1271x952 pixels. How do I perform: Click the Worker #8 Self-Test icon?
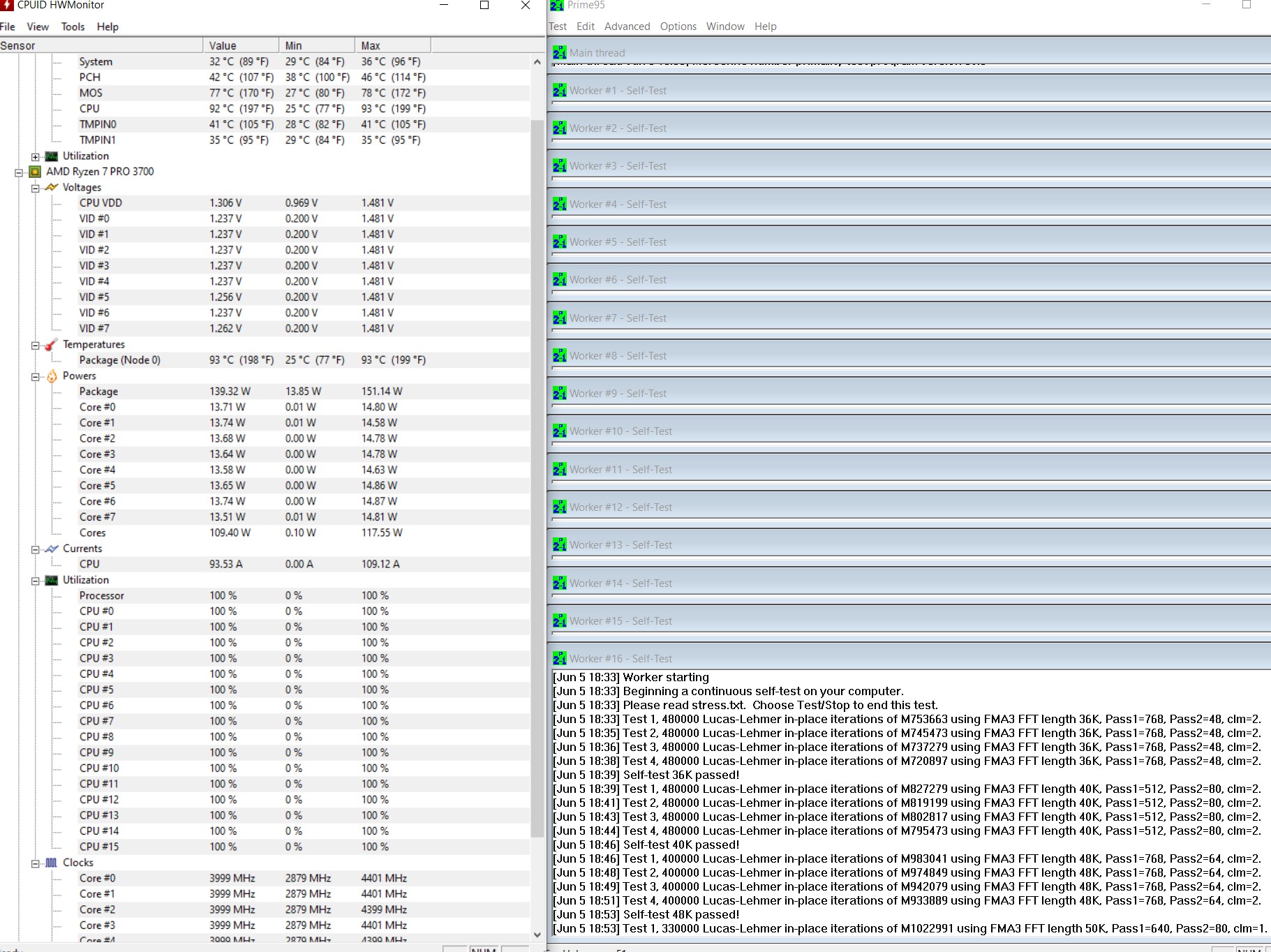click(x=559, y=355)
